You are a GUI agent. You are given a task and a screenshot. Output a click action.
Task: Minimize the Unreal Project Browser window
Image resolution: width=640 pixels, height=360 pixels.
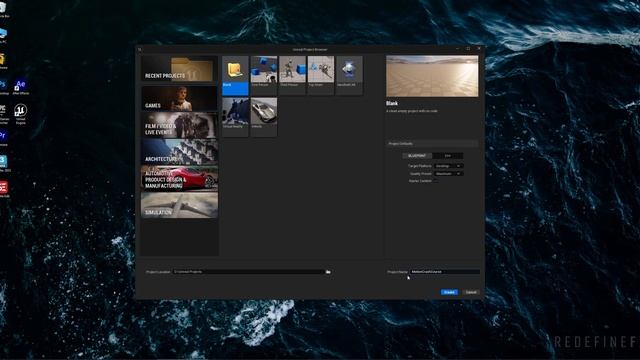[458, 49]
